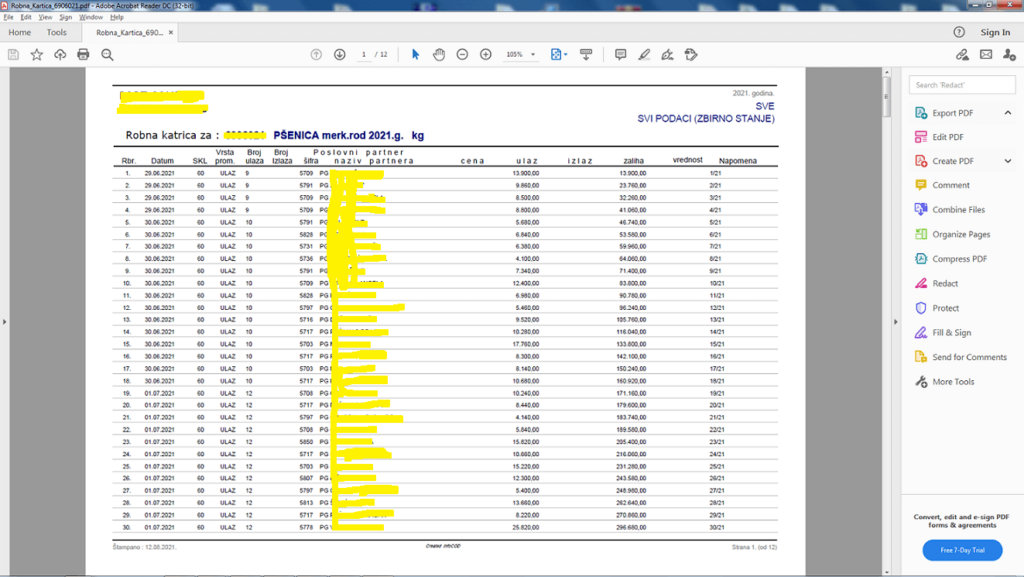Share link icon in toolbar
Viewport: 1024px width, 577px height.
click(x=963, y=55)
